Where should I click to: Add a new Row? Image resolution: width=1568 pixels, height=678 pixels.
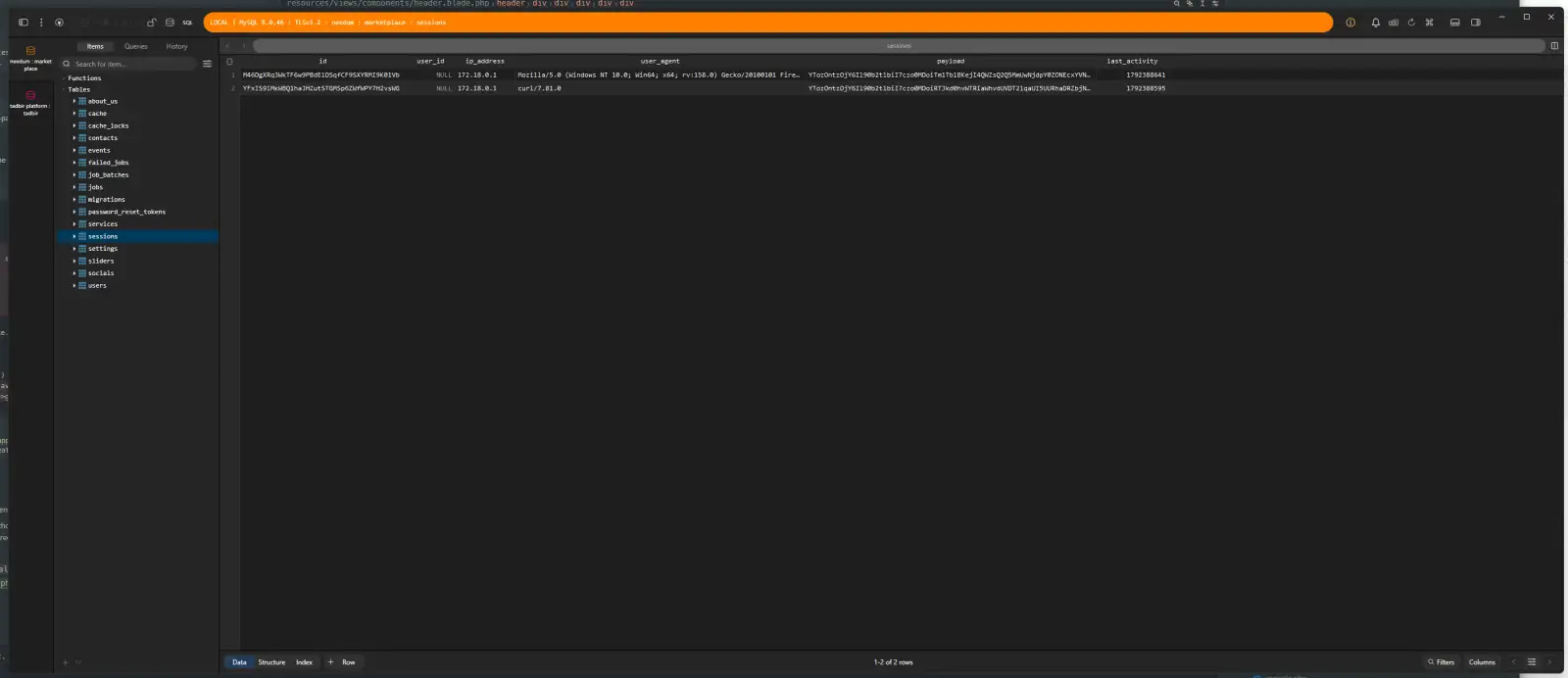tap(342, 662)
